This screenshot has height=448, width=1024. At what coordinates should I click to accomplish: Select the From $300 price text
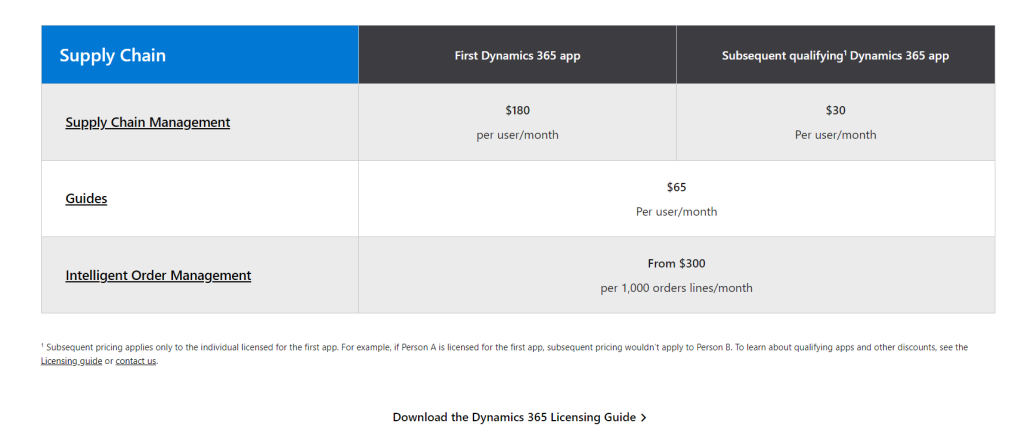click(x=677, y=264)
